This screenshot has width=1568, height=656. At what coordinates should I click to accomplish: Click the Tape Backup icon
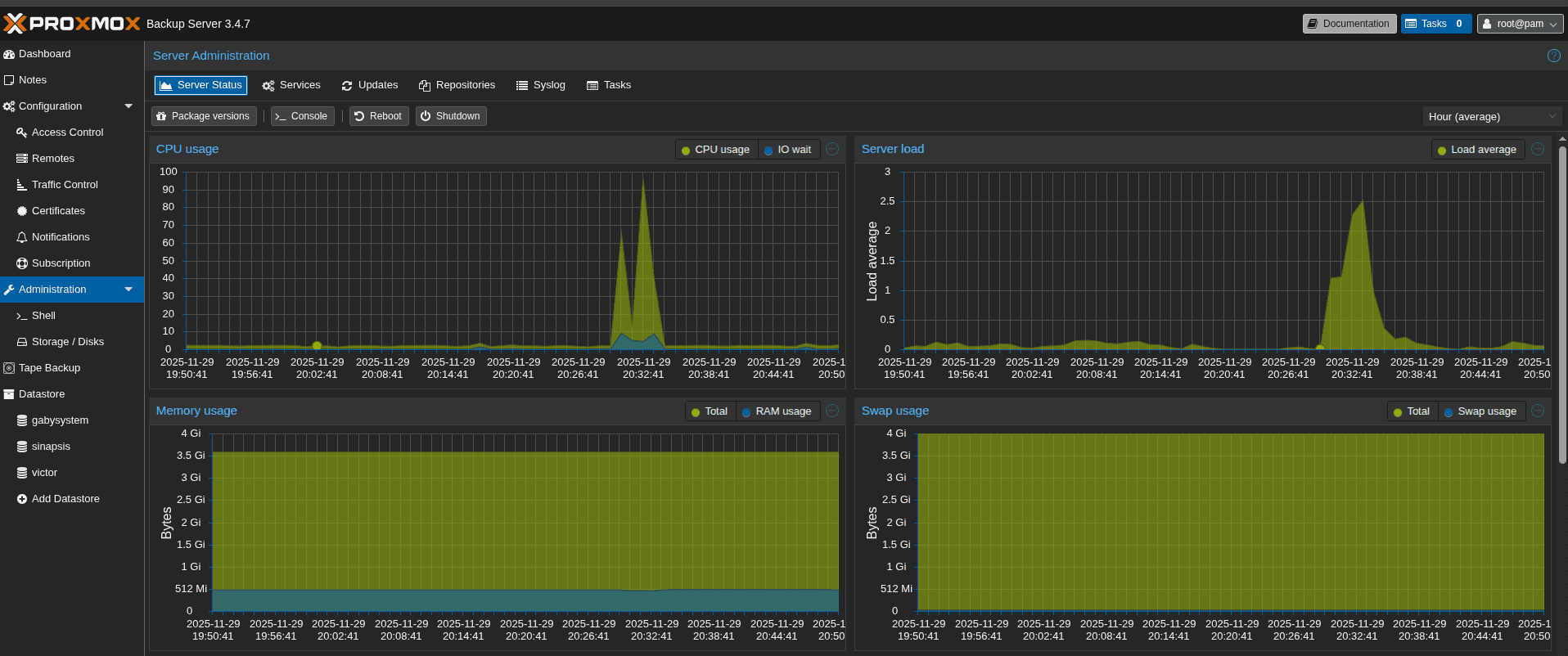coord(9,368)
